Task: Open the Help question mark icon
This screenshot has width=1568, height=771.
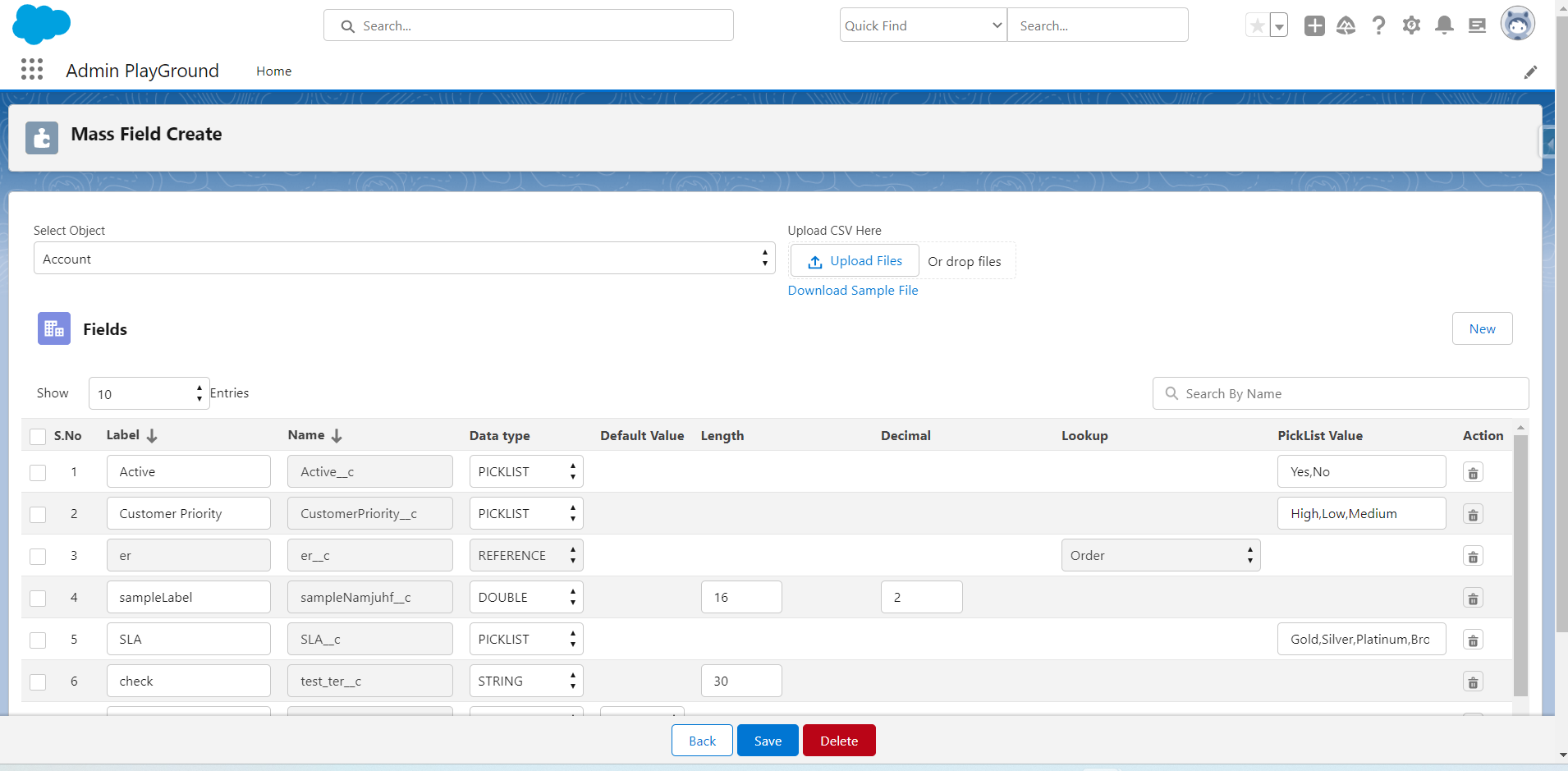Action: pyautogui.click(x=1378, y=26)
